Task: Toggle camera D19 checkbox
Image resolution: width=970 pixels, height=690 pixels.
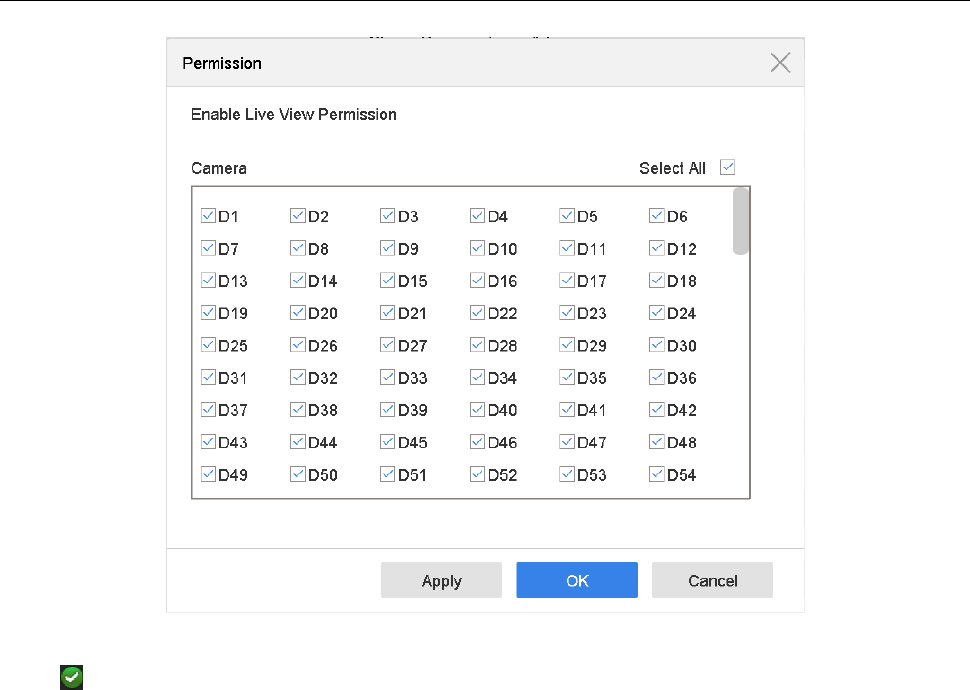Action: coord(208,313)
